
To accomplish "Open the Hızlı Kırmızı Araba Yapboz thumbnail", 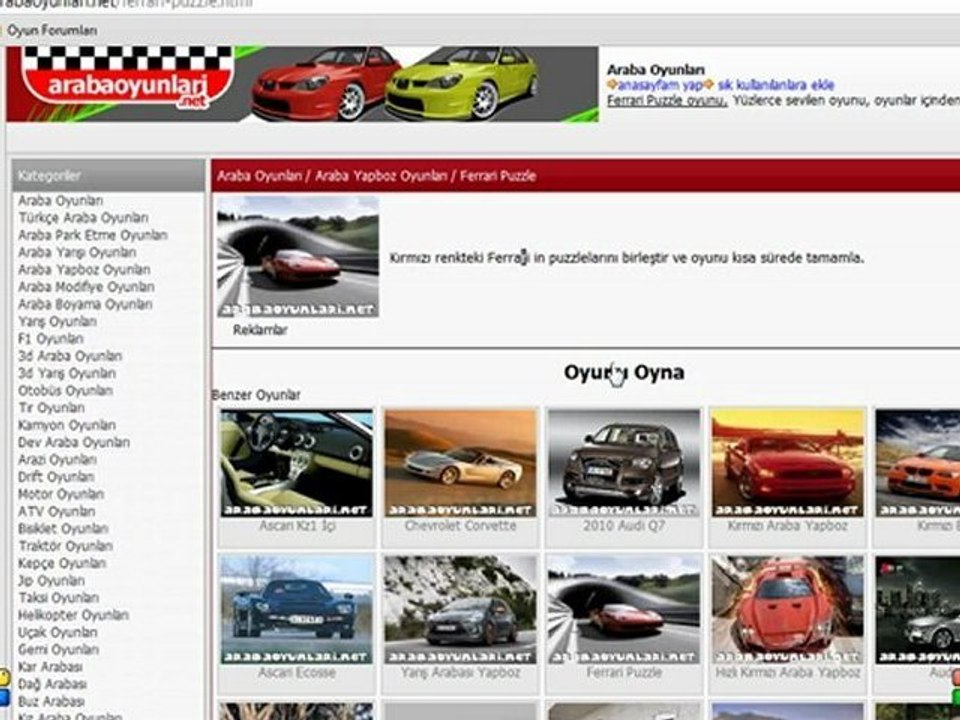I will pos(787,610).
